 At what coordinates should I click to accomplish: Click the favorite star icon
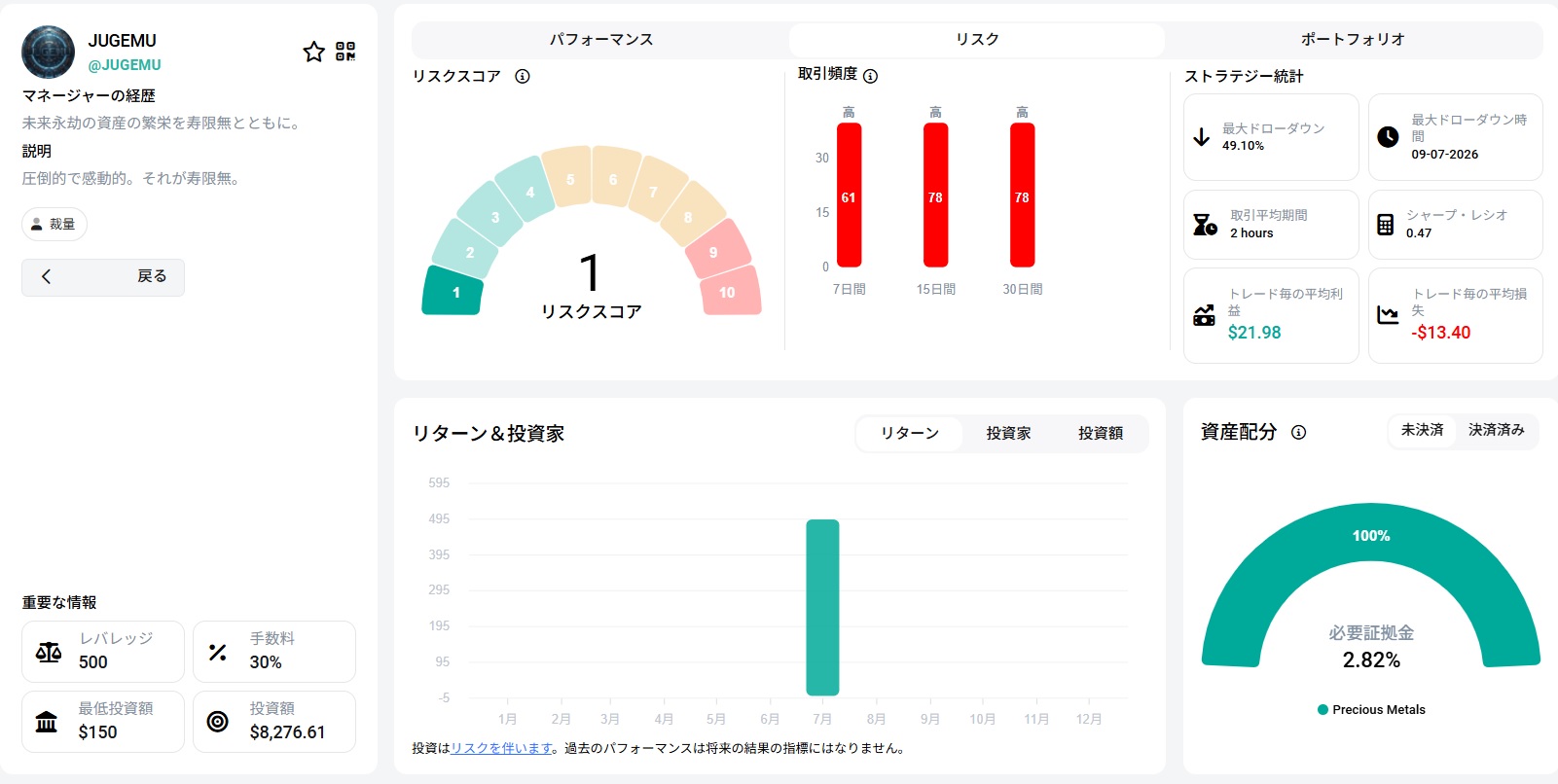(x=313, y=52)
